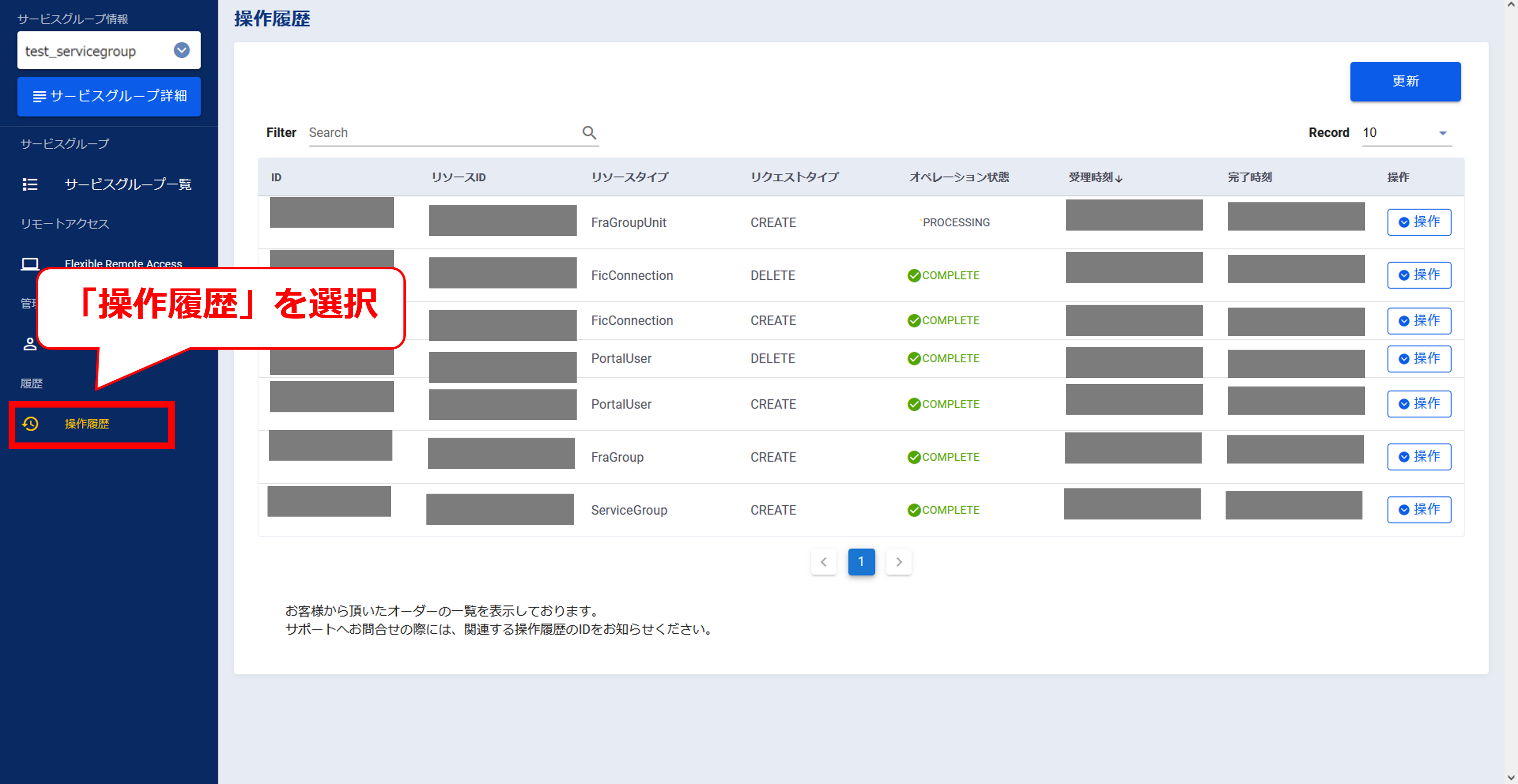Screen dimensions: 1518x784
Task: Expand the Record count dropdown
Action: [x=1442, y=133]
